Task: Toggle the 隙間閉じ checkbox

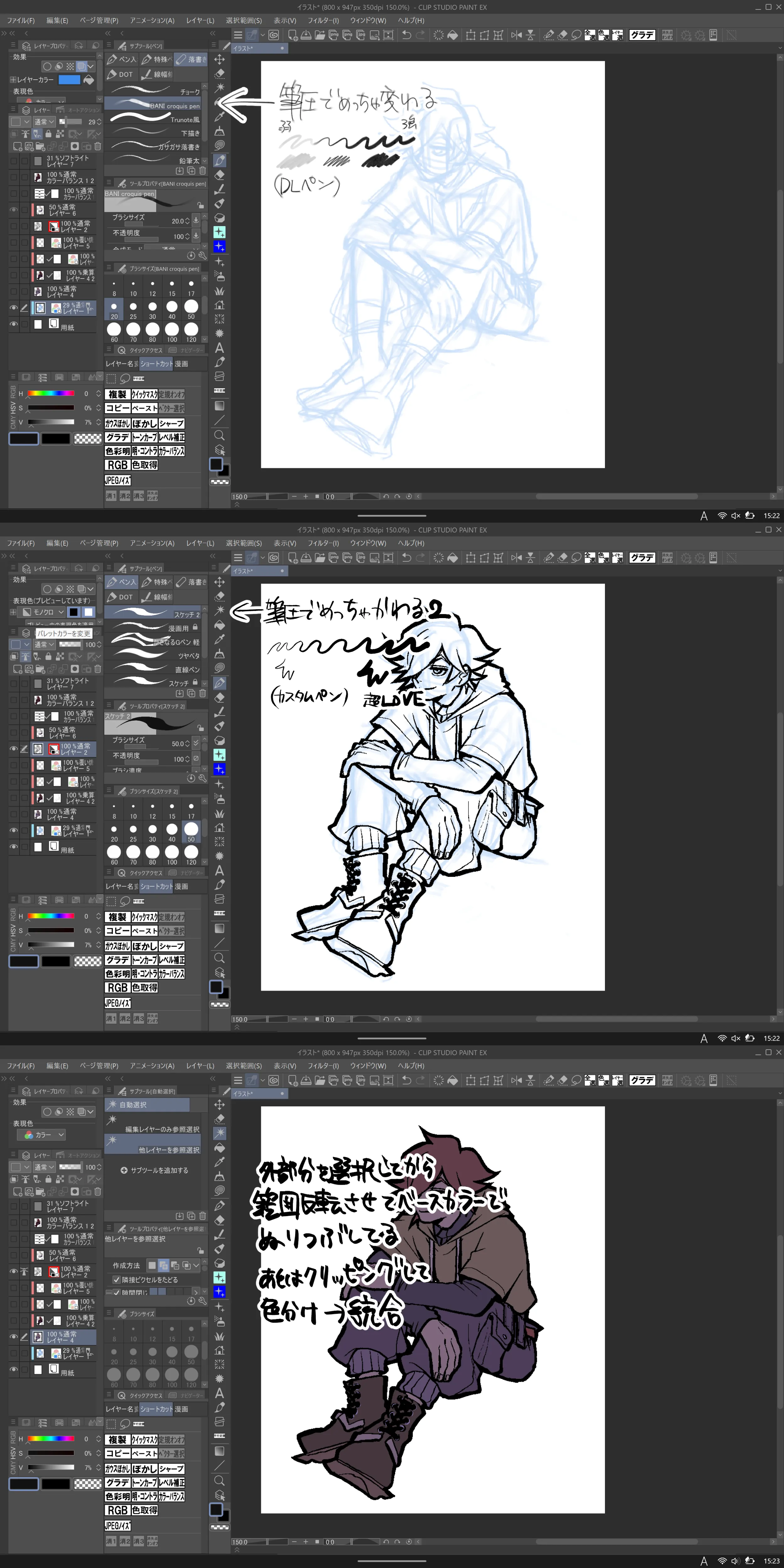Action: [x=116, y=1292]
